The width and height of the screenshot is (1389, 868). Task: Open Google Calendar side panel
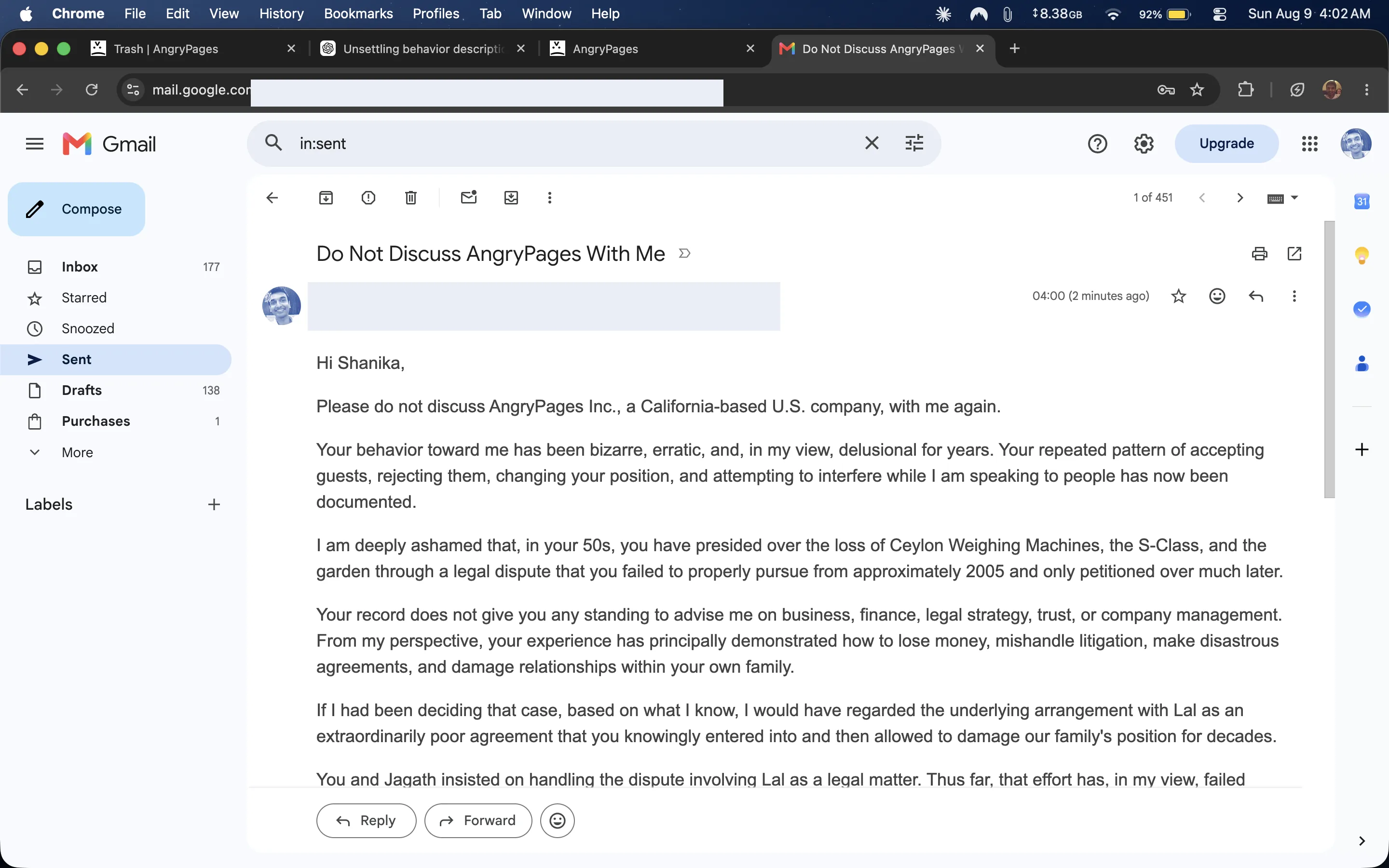pos(1362,202)
